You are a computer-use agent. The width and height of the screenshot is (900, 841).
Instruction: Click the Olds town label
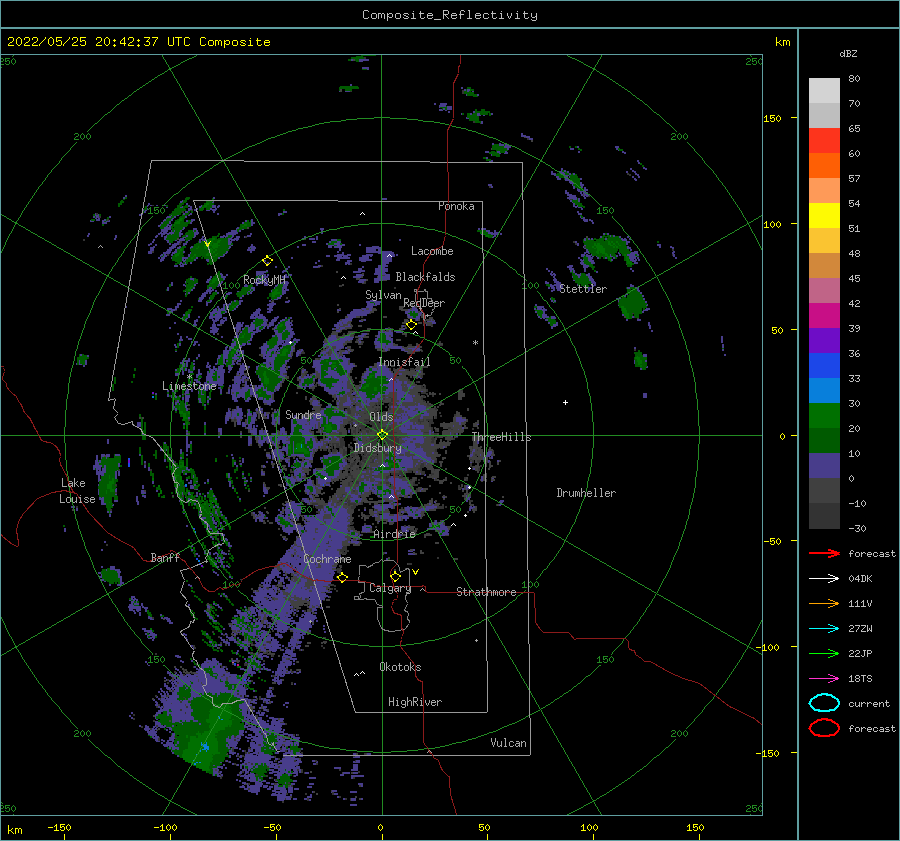coord(381,417)
